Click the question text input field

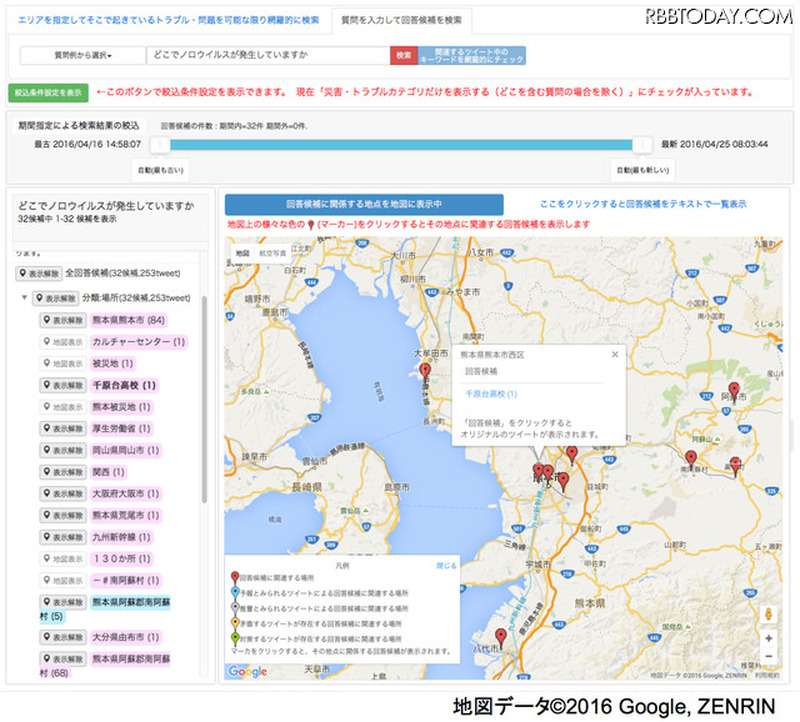267,55
